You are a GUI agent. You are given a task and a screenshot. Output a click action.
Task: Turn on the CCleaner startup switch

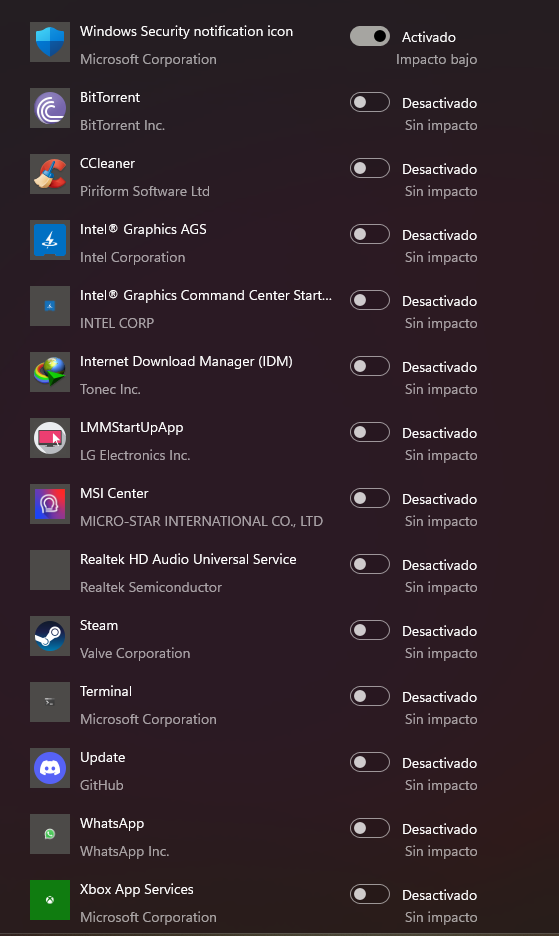pos(370,168)
